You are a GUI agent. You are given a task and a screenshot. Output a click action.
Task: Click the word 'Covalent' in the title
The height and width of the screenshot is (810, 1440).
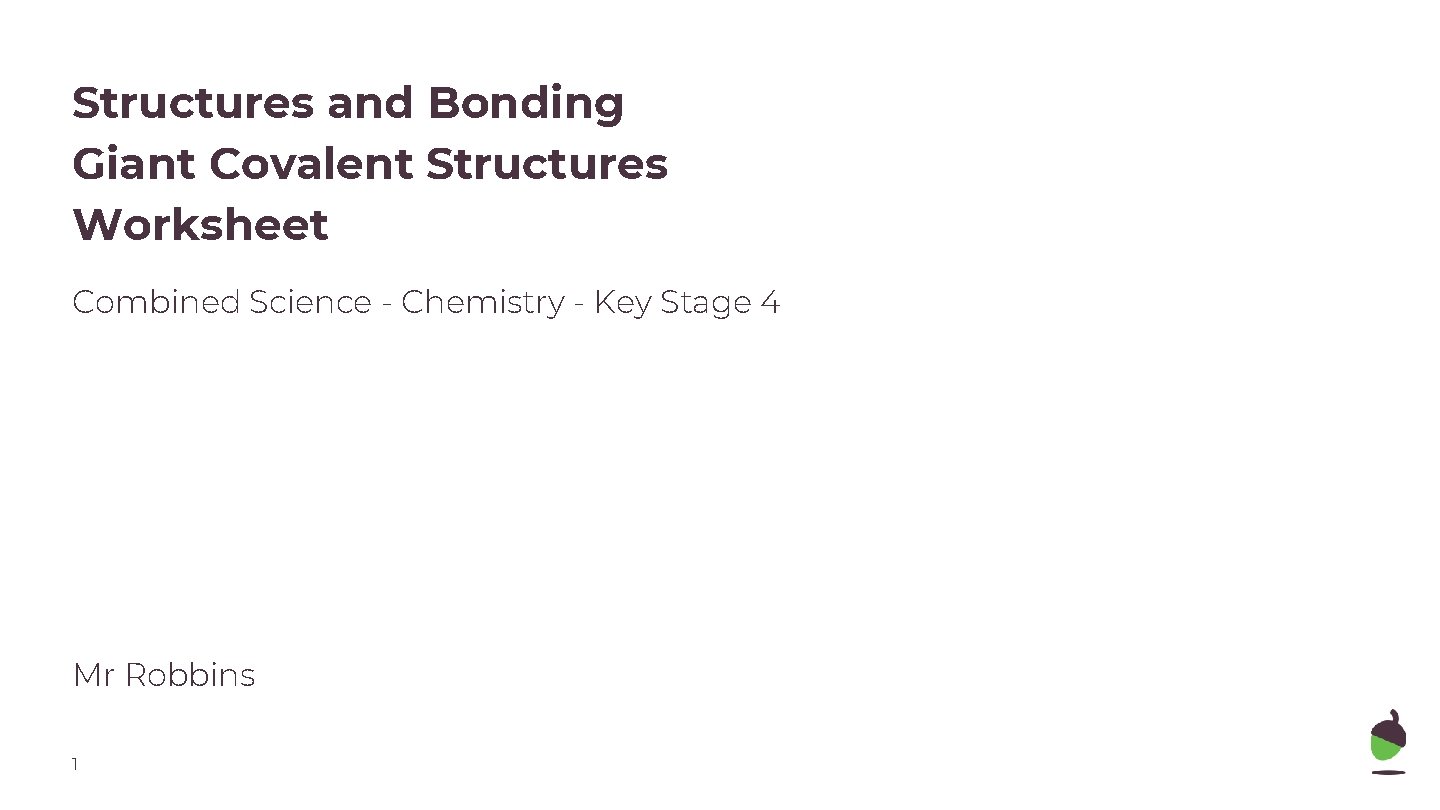[x=311, y=164]
